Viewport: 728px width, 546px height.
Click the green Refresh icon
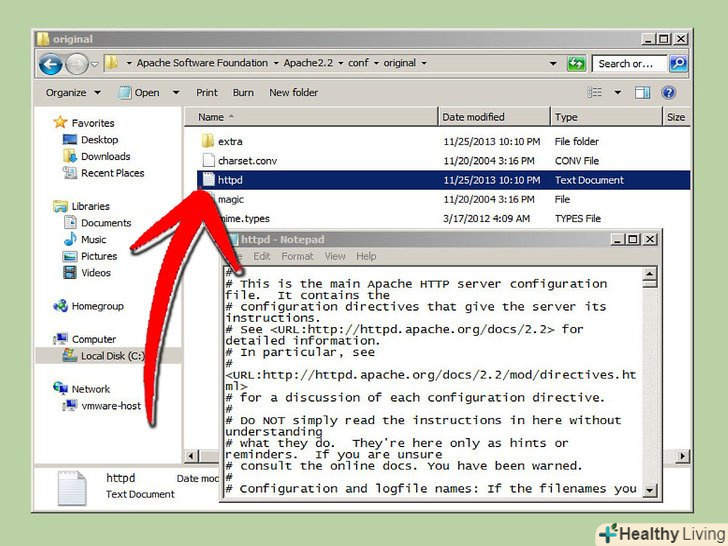(576, 64)
